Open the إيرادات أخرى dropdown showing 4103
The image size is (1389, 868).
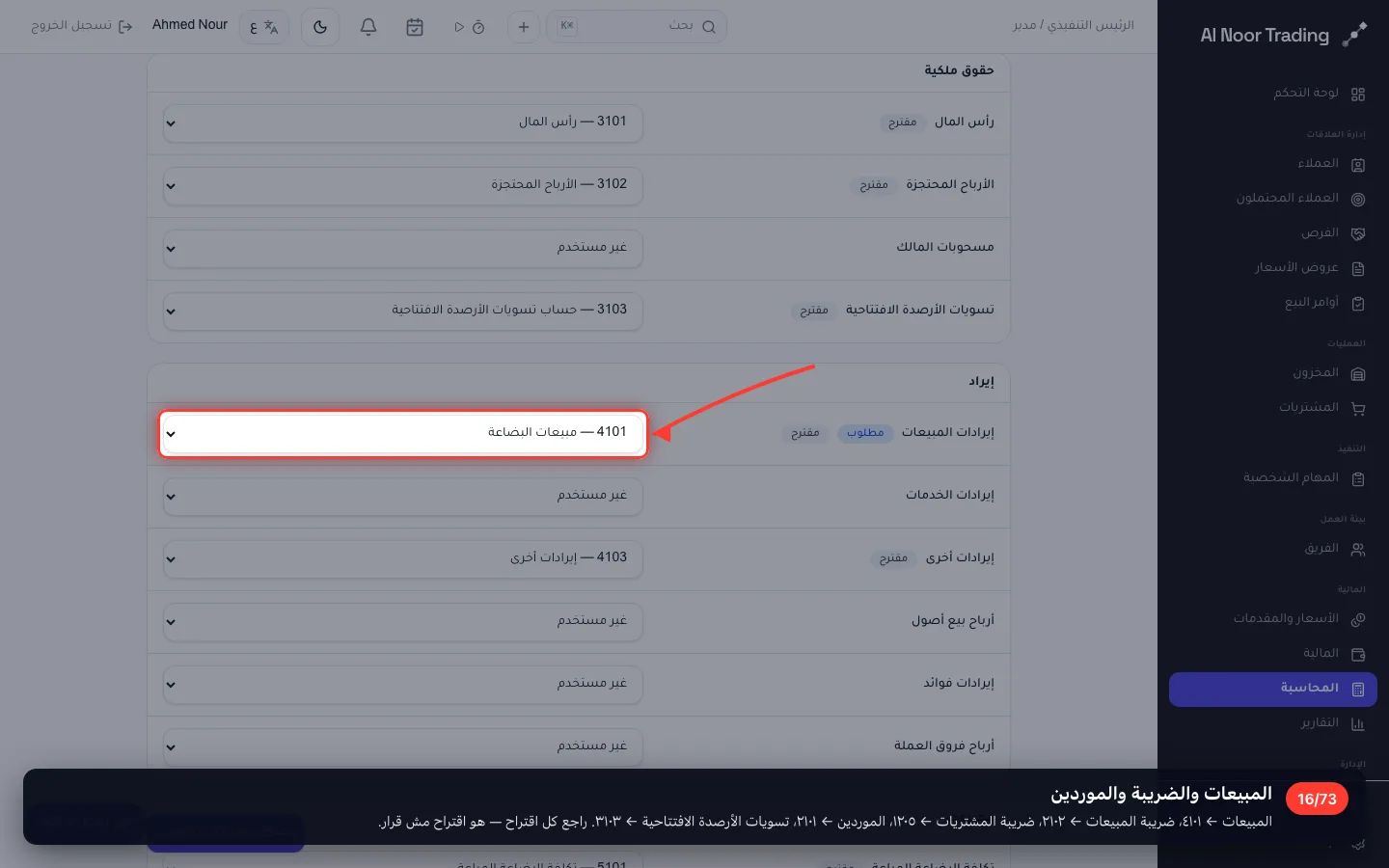[402, 558]
